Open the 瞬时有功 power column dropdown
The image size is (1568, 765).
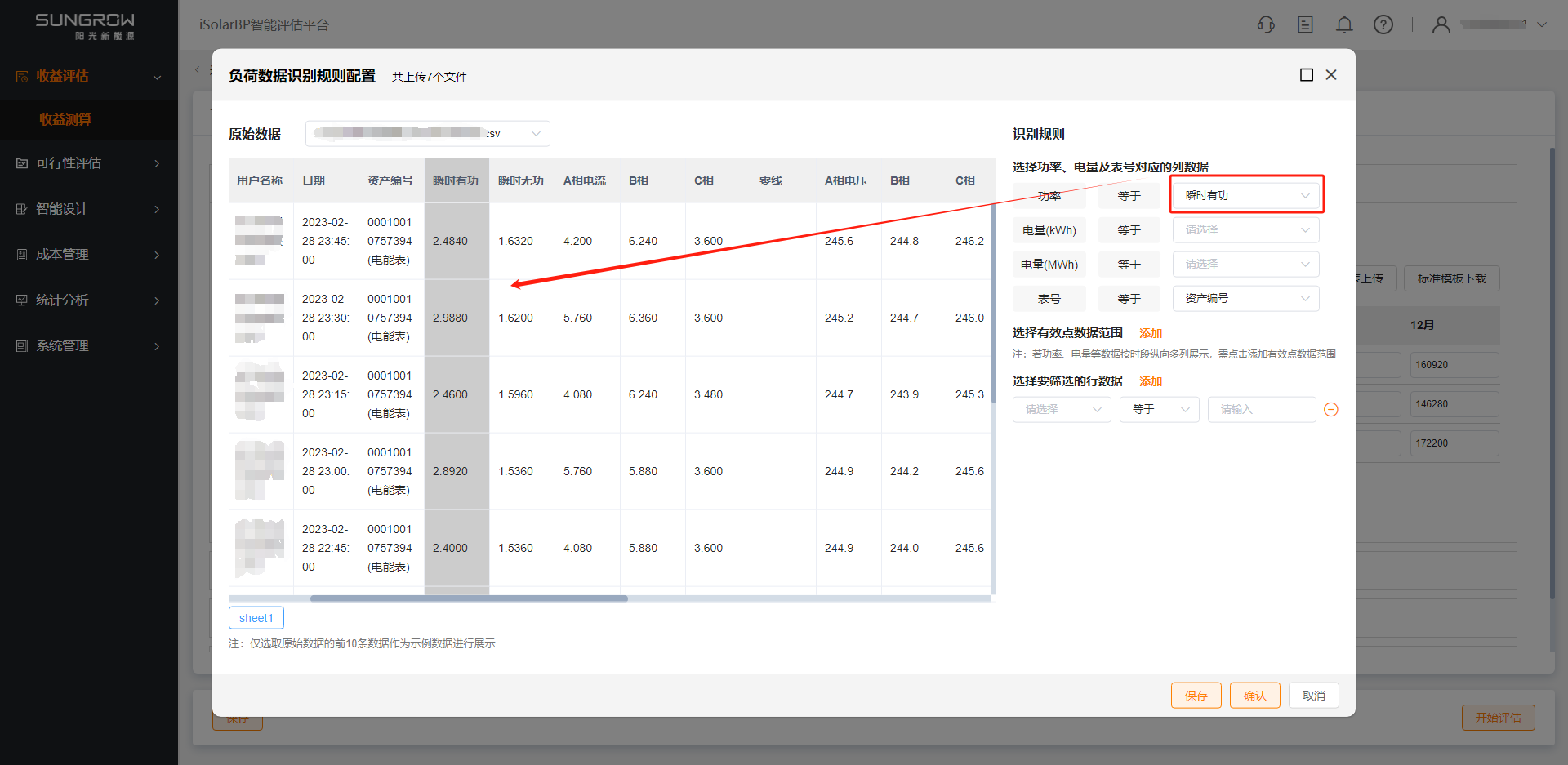pyautogui.click(x=1245, y=196)
